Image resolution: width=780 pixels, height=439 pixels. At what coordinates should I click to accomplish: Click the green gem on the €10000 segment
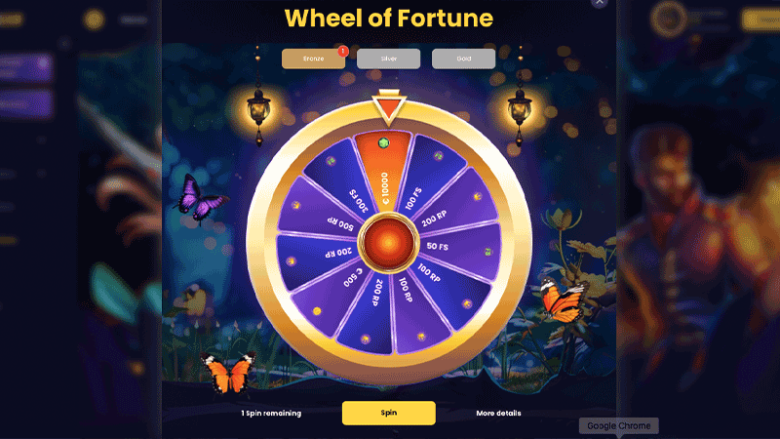[384, 144]
